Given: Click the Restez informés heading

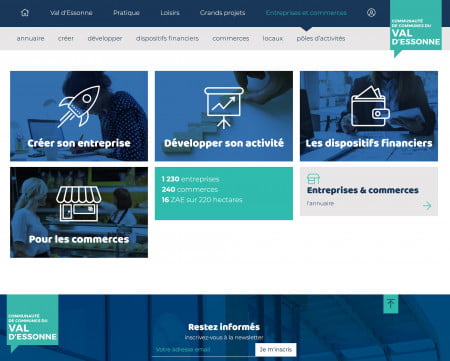Looking at the screenshot, I should pyautogui.click(x=224, y=327).
